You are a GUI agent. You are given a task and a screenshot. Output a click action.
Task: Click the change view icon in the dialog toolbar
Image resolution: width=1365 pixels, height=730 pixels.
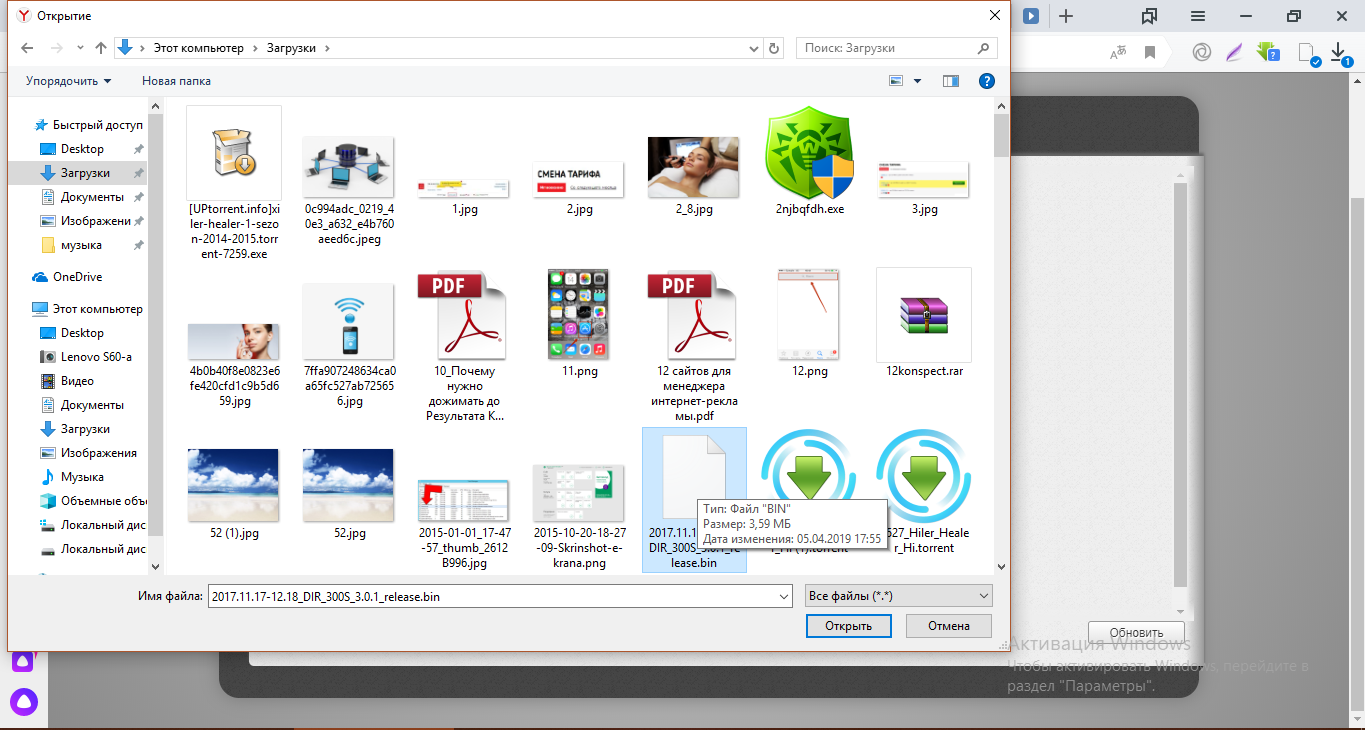coord(896,81)
